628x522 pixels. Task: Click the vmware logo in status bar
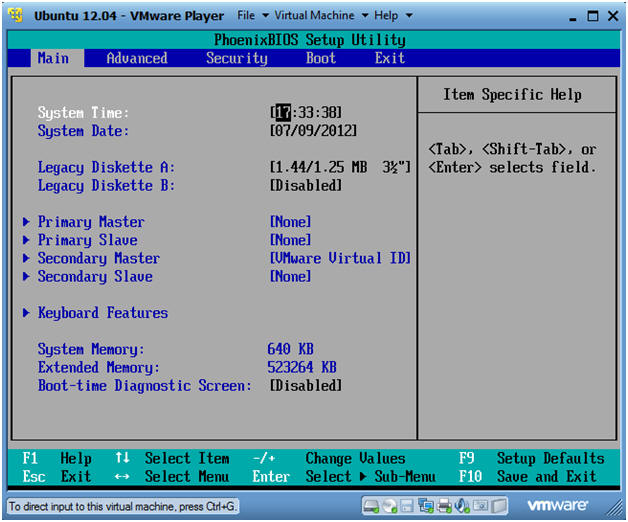click(x=557, y=505)
